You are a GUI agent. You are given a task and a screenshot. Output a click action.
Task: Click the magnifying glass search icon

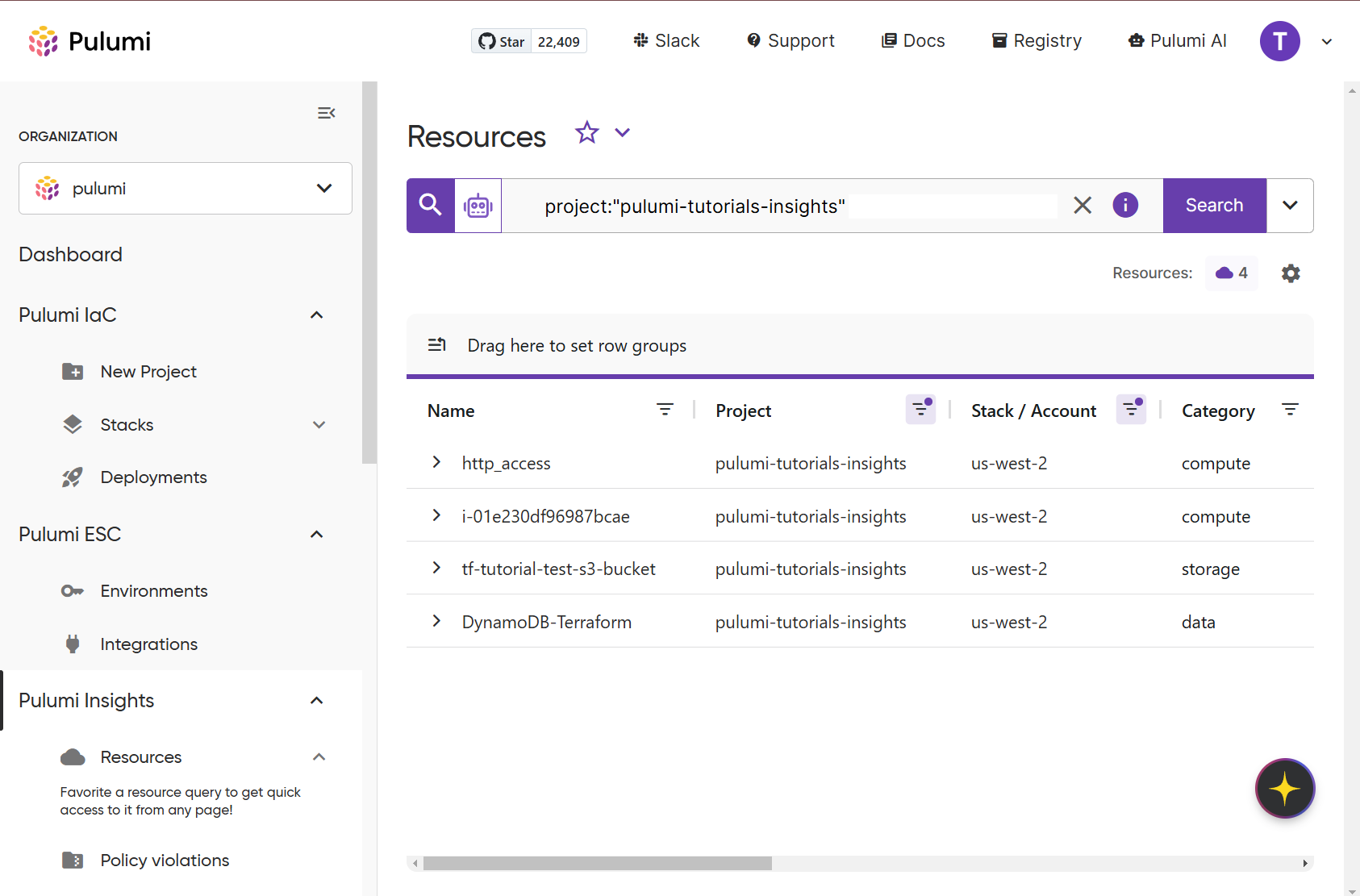(x=431, y=206)
